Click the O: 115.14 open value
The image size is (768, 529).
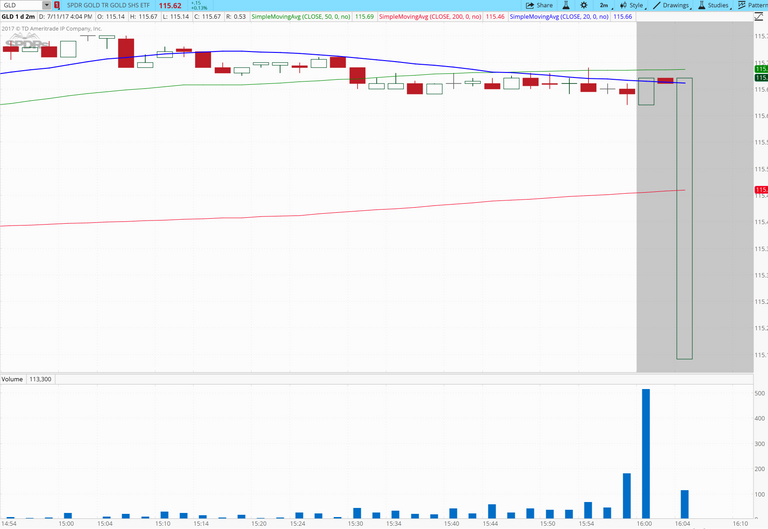[111, 17]
